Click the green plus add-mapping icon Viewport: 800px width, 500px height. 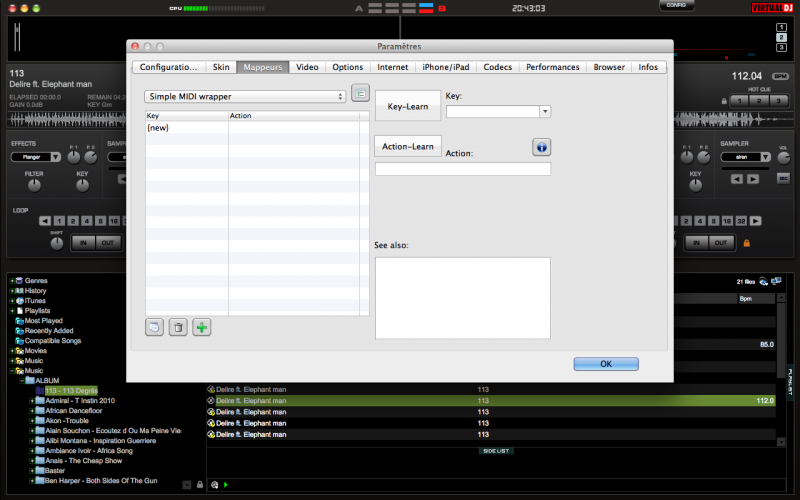202,328
